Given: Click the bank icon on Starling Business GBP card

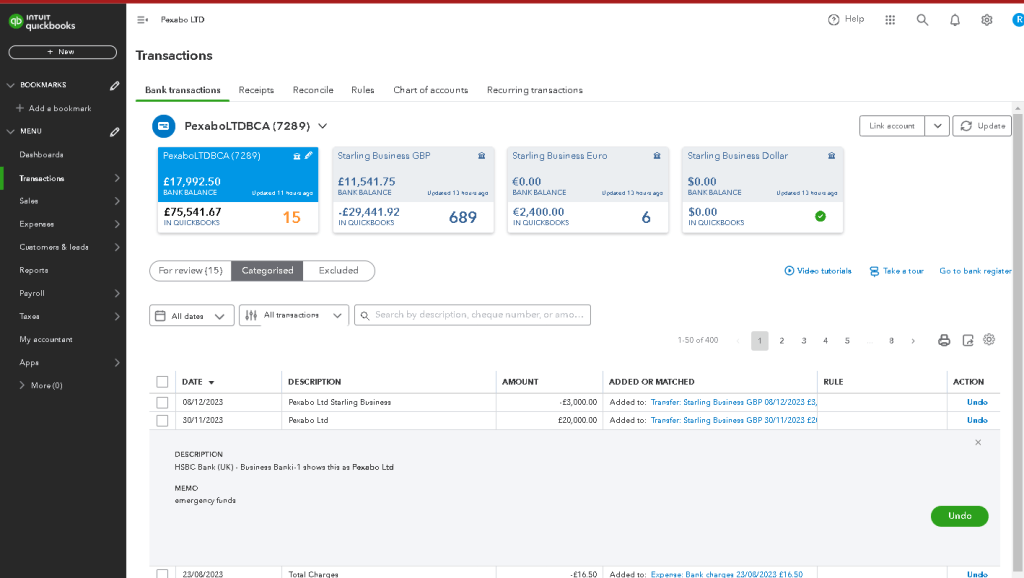Looking at the screenshot, I should coord(481,155).
